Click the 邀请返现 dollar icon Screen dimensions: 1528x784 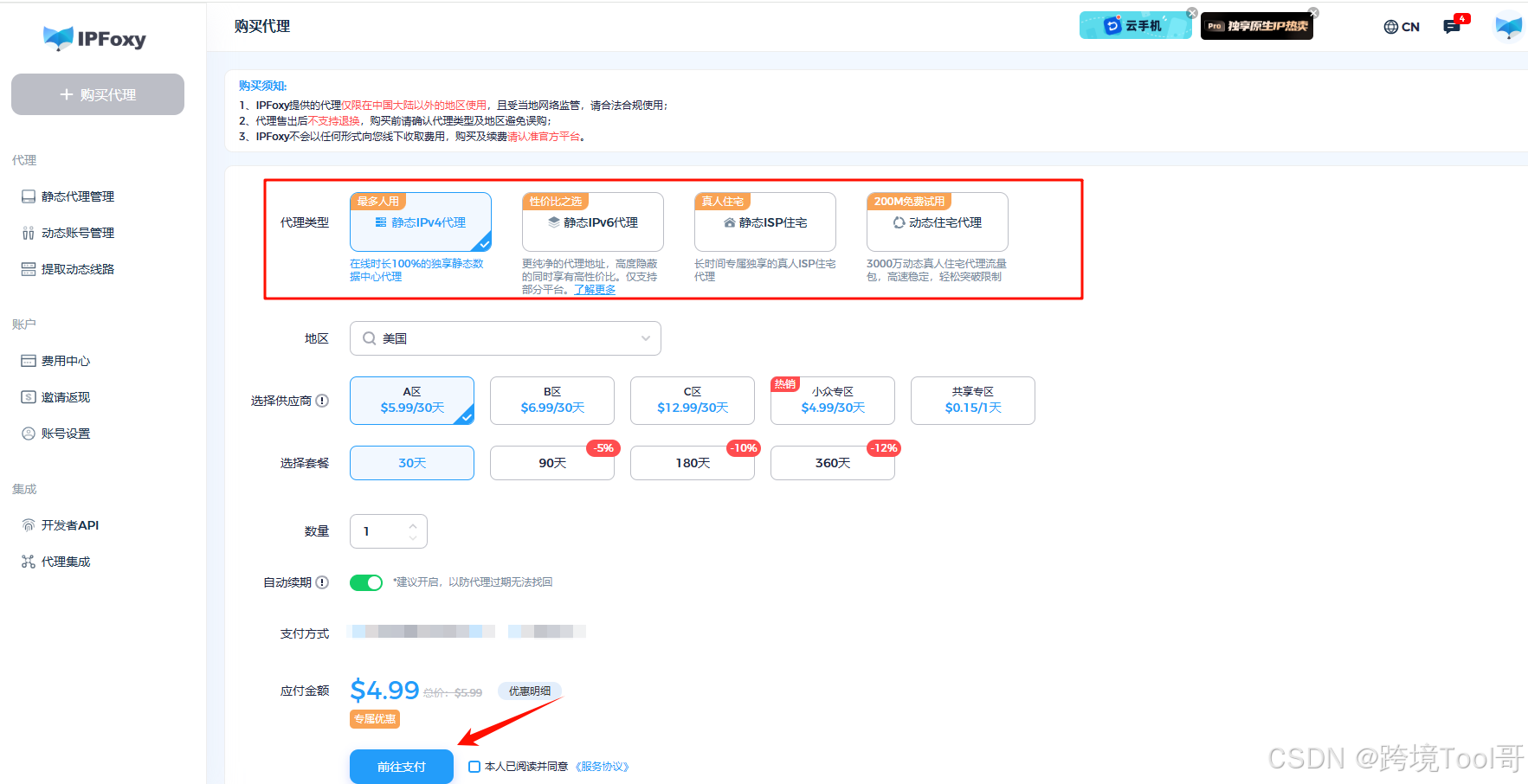29,397
